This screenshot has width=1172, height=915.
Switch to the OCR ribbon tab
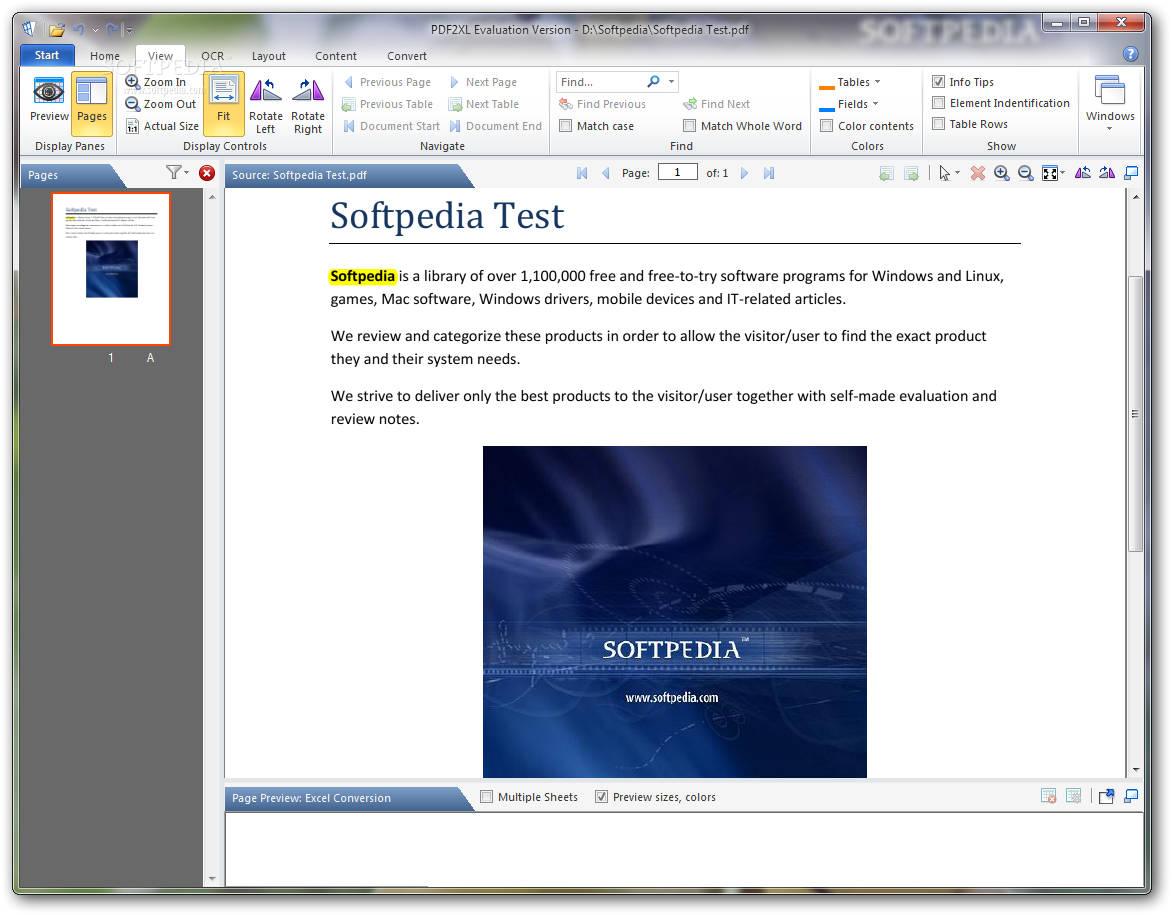[x=212, y=56]
